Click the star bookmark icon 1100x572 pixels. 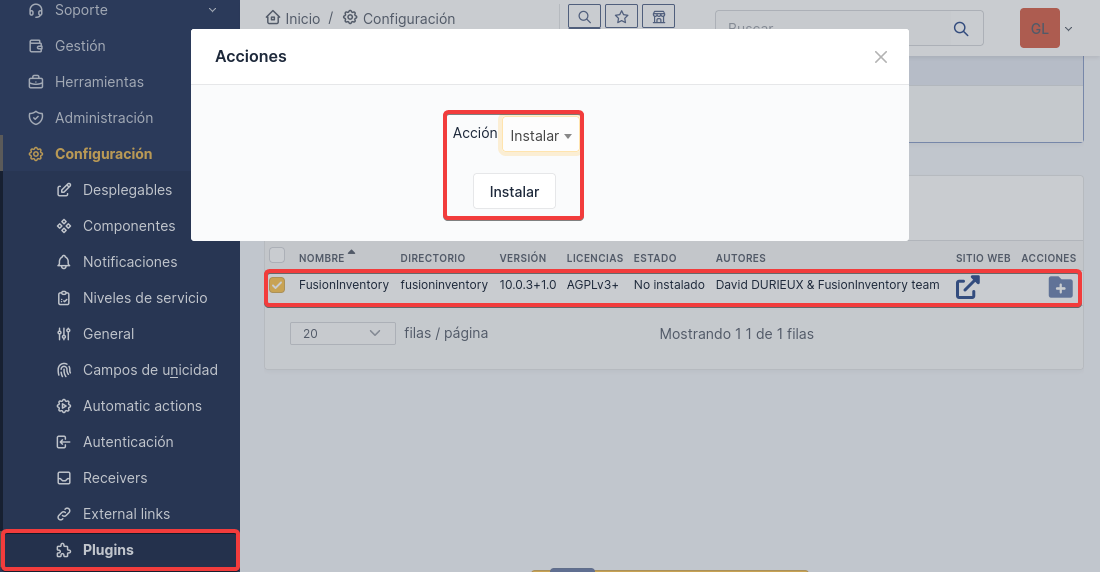click(x=621, y=17)
